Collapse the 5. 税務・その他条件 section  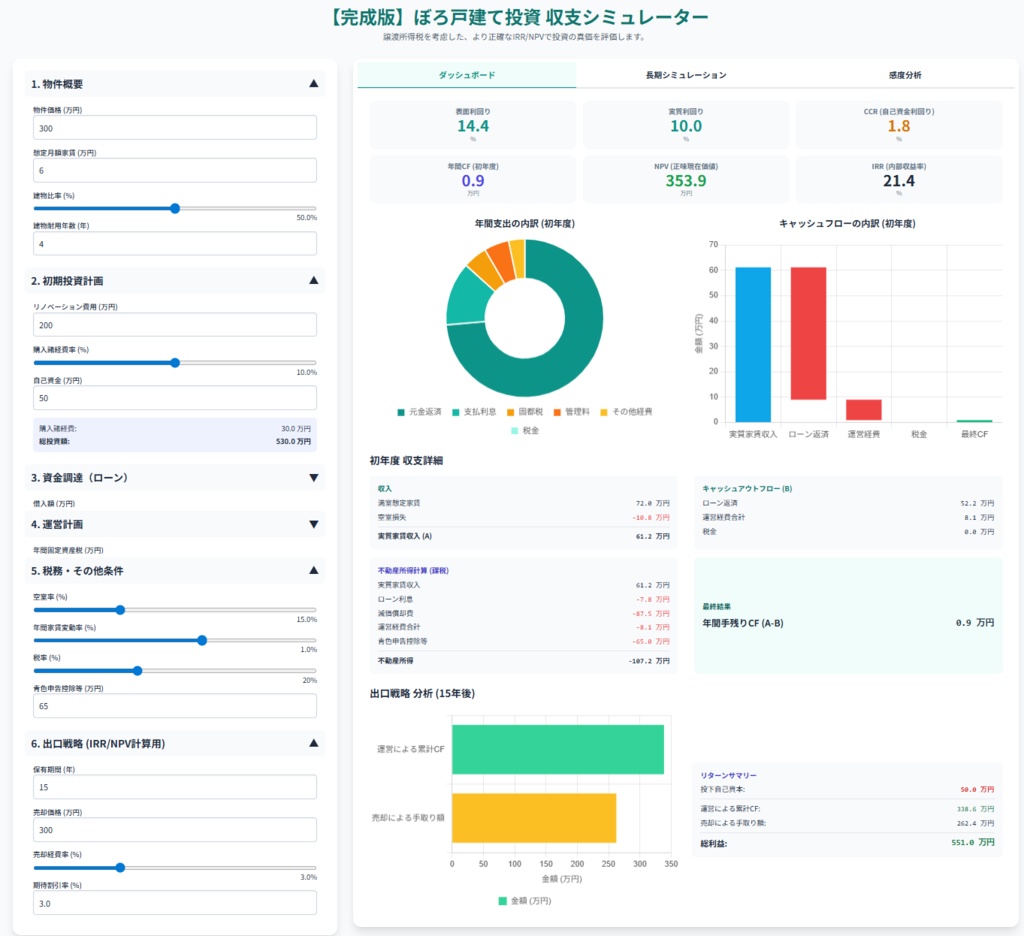(175, 570)
